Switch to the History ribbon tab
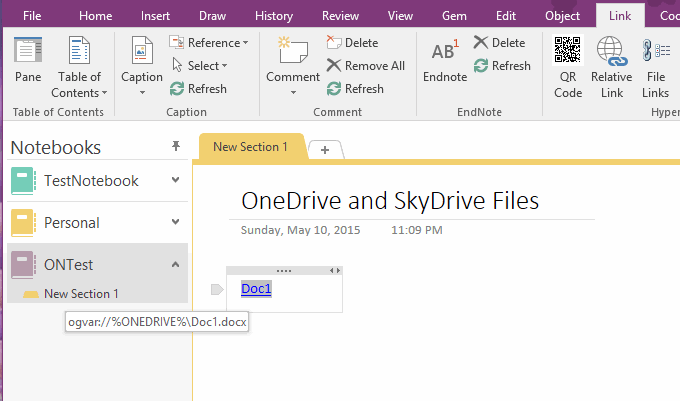 [x=274, y=16]
